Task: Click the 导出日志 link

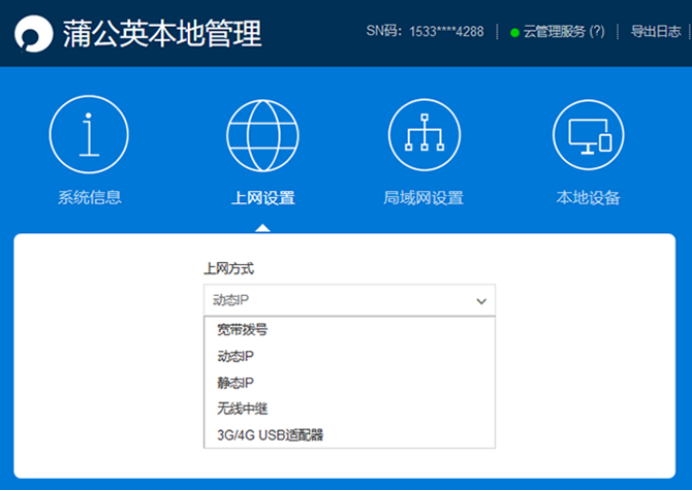Action: pyautogui.click(x=655, y=31)
